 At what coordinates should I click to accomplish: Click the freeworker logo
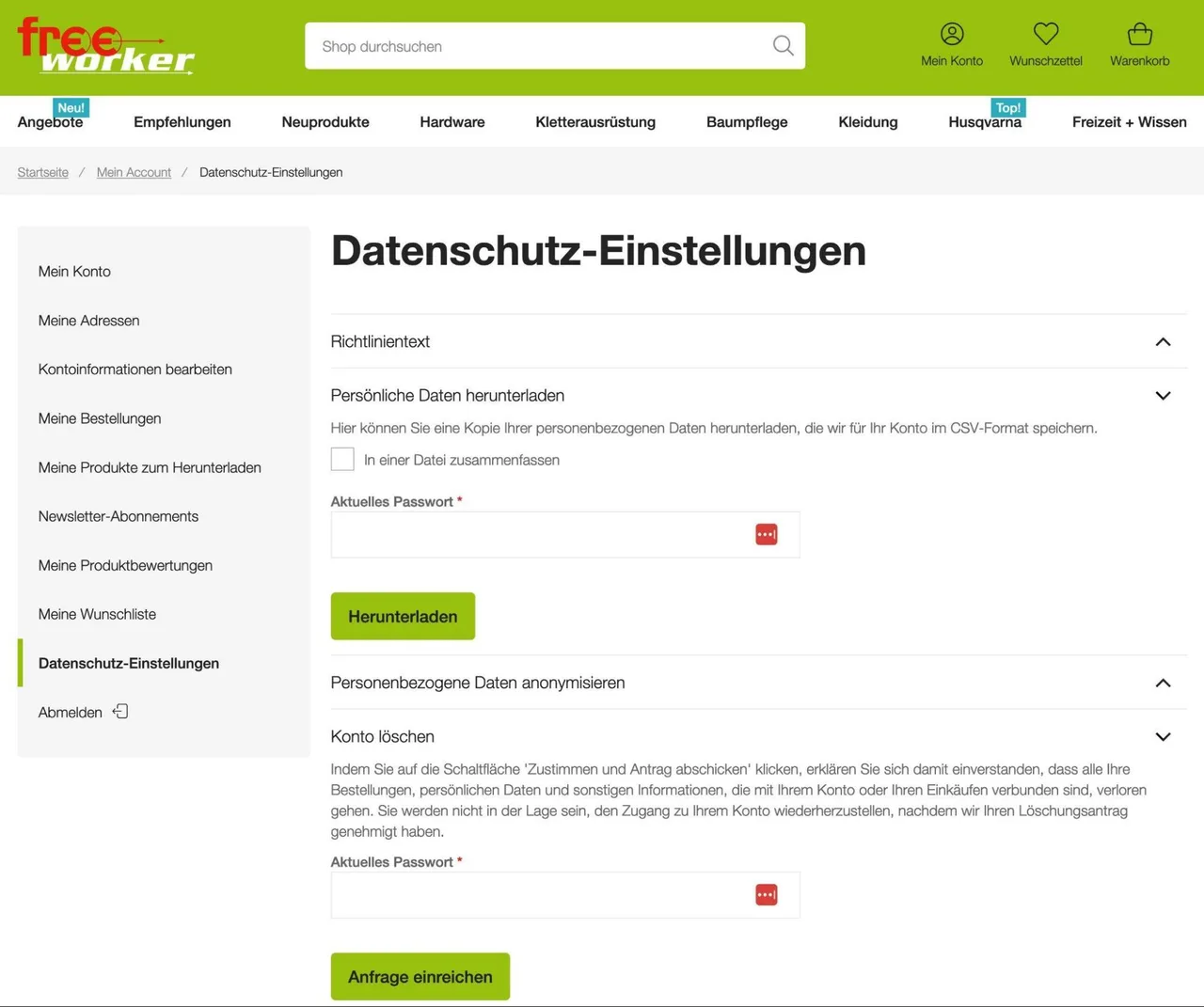click(x=106, y=45)
